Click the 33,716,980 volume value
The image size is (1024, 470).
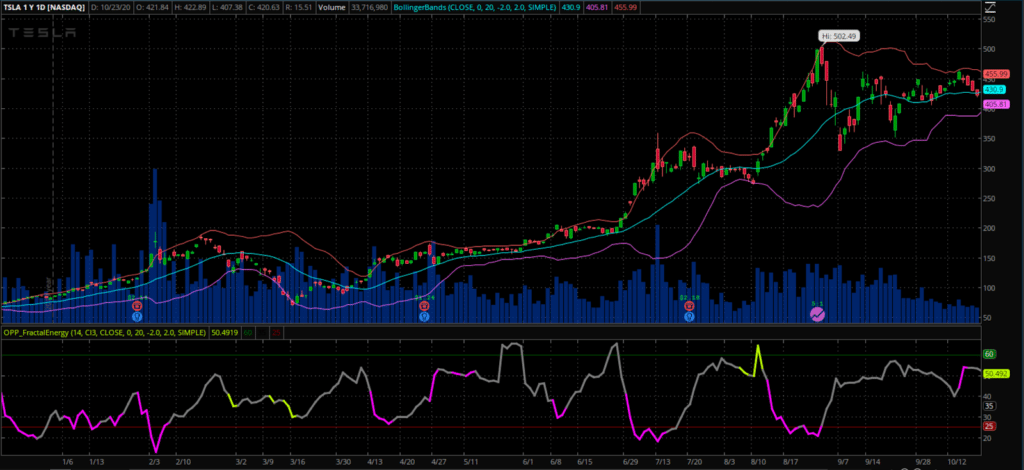coord(370,8)
